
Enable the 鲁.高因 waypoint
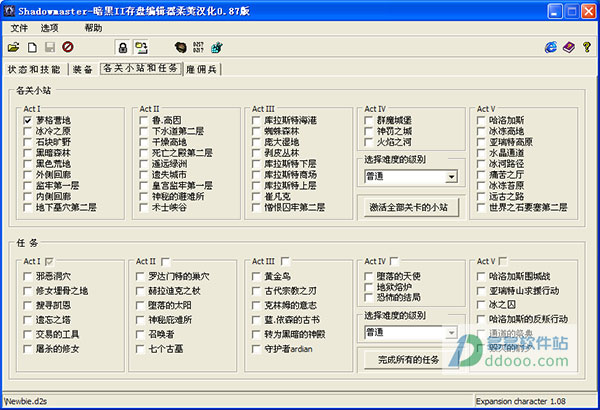point(144,120)
